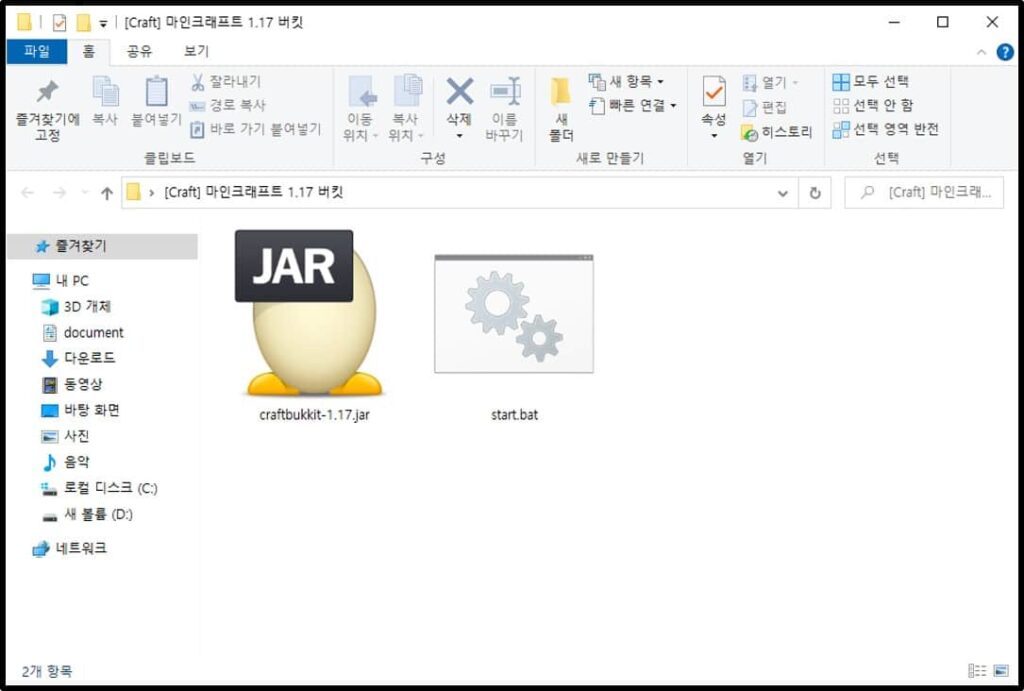Open Quick Access Toolbar customize dropdown
This screenshot has height=691, width=1024.
point(103,24)
